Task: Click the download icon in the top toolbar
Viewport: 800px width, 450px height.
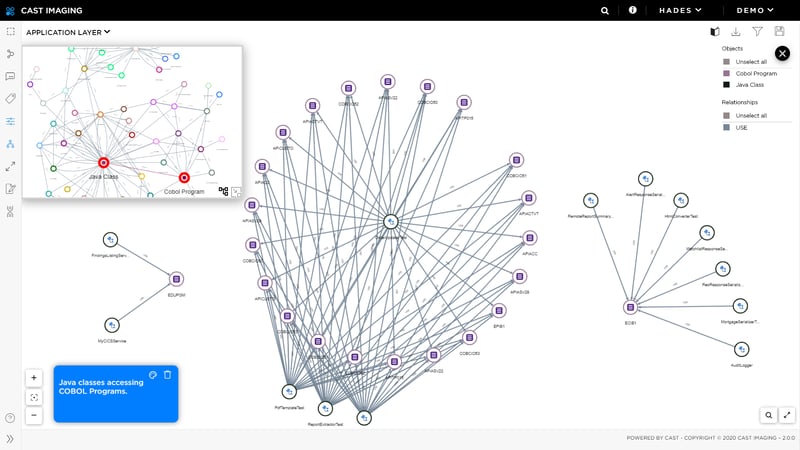Action: click(736, 32)
